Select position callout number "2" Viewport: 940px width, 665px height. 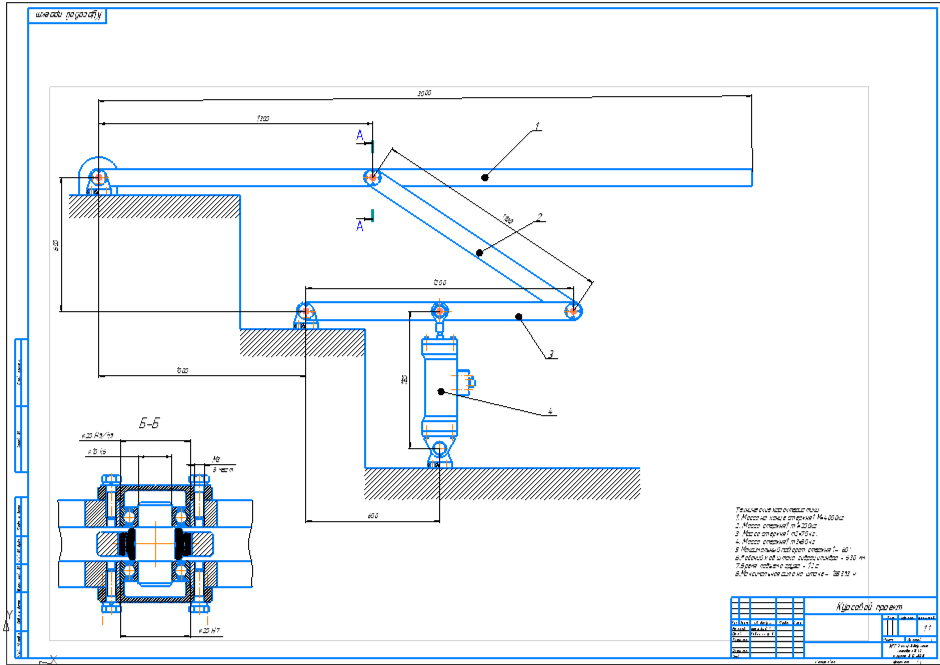pyautogui.click(x=539, y=217)
